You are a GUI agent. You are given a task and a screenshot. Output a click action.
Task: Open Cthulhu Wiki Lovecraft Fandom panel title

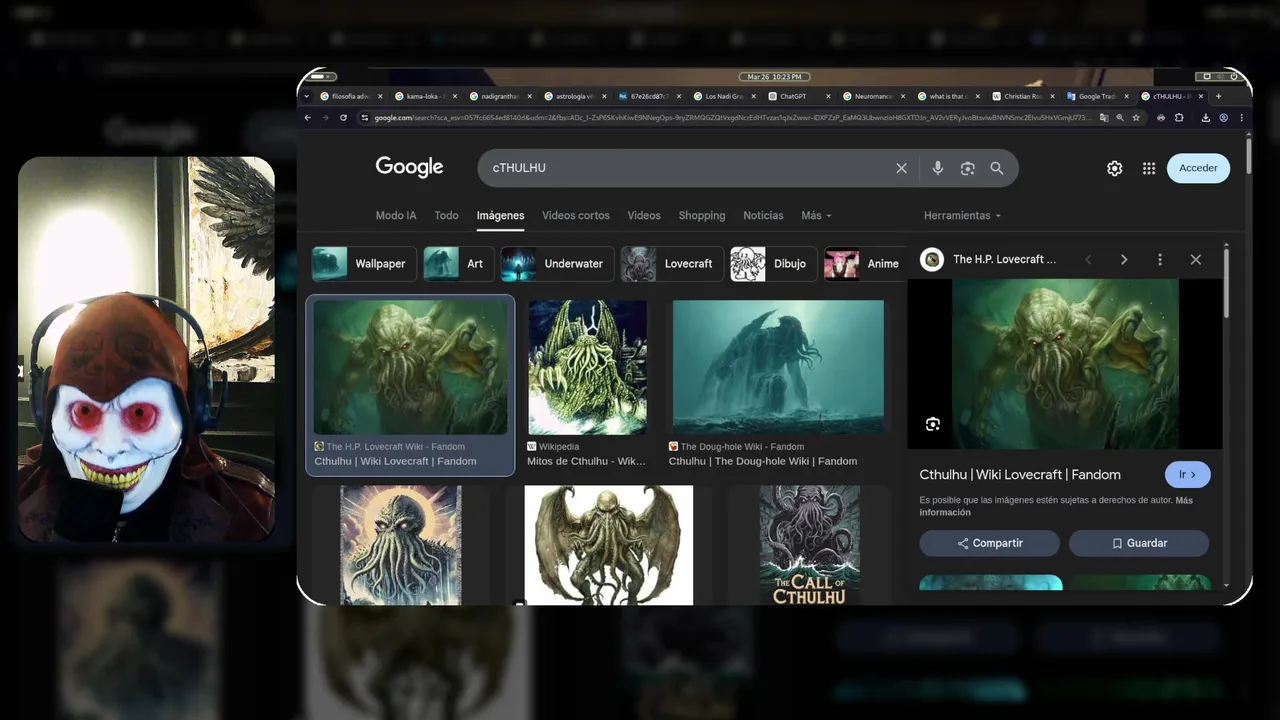[1020, 474]
